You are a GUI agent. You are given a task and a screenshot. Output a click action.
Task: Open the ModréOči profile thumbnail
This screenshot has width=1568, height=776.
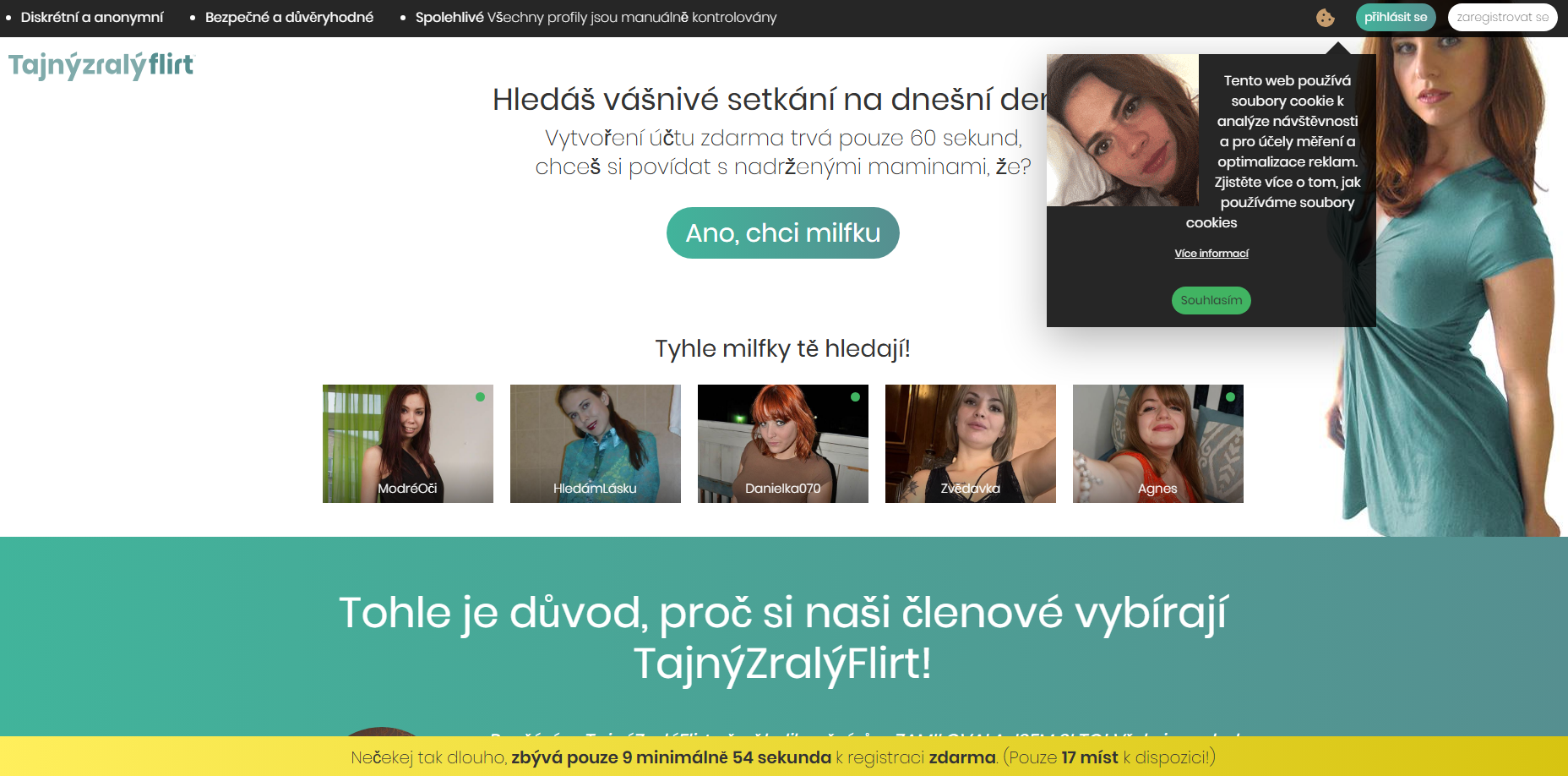407,444
